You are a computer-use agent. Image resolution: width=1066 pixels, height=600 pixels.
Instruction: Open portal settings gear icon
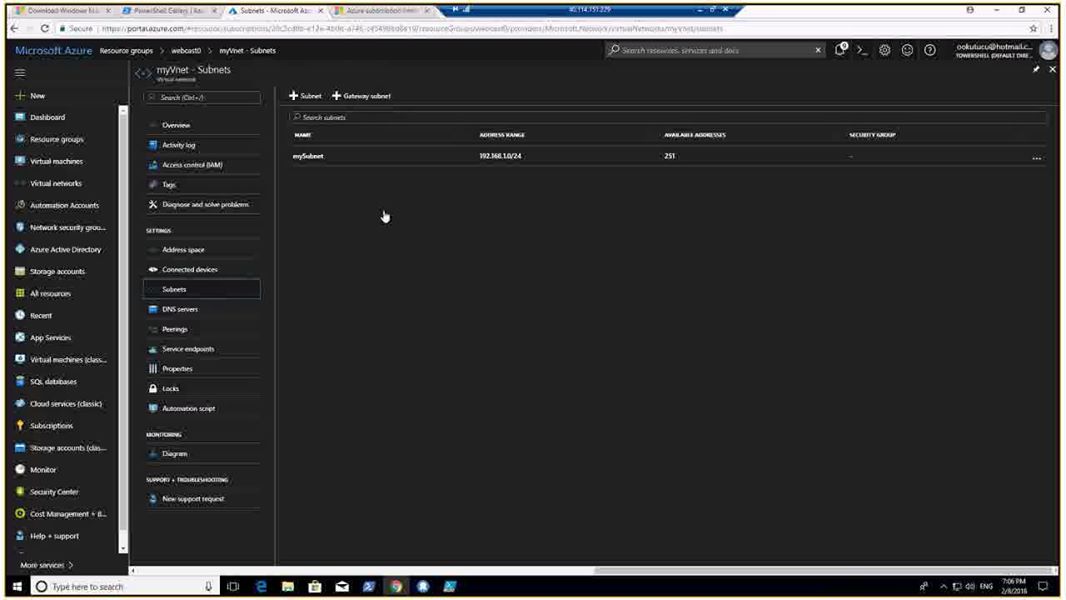click(x=884, y=50)
